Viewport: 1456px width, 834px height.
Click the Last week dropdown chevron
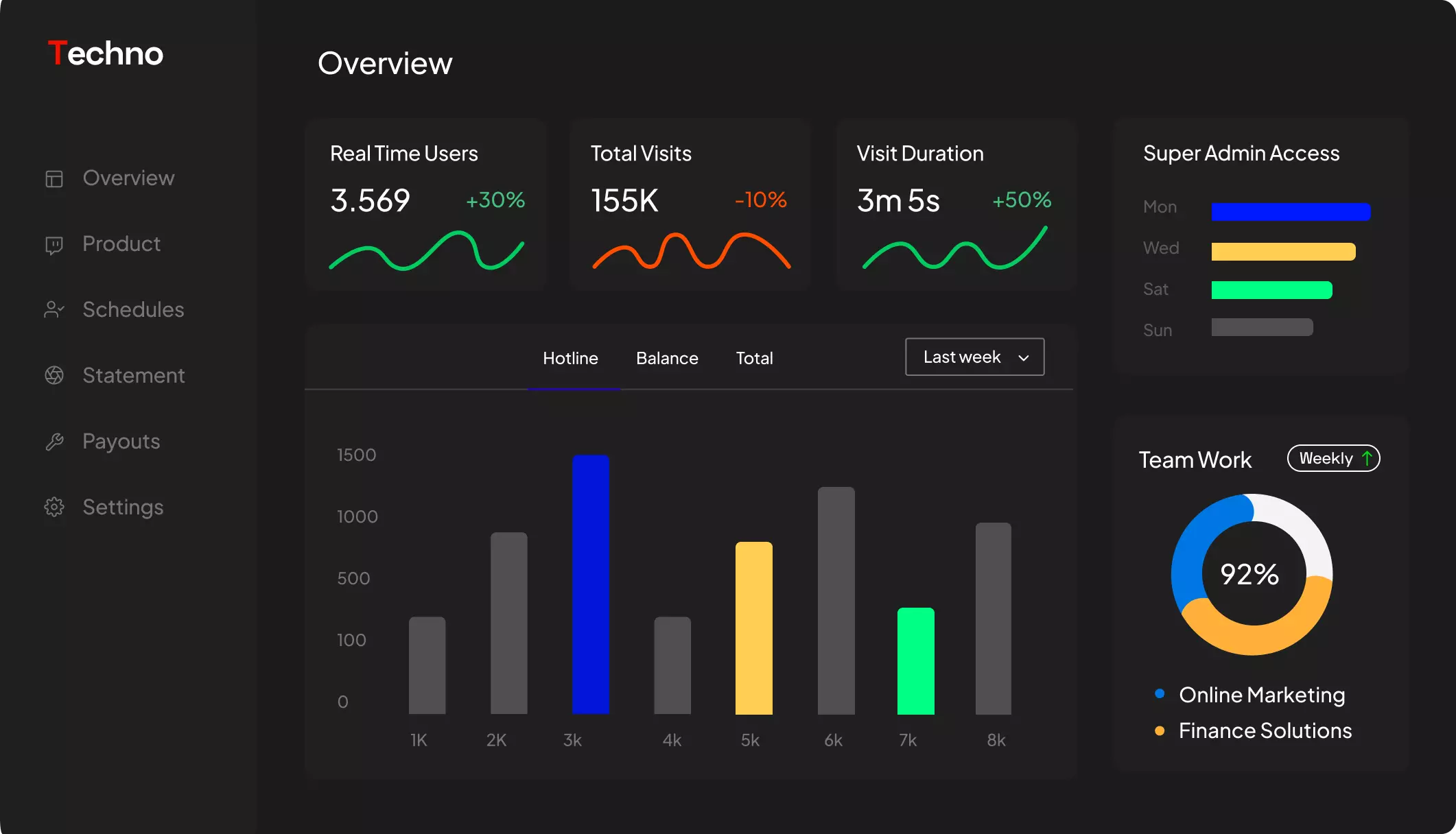tap(1023, 358)
